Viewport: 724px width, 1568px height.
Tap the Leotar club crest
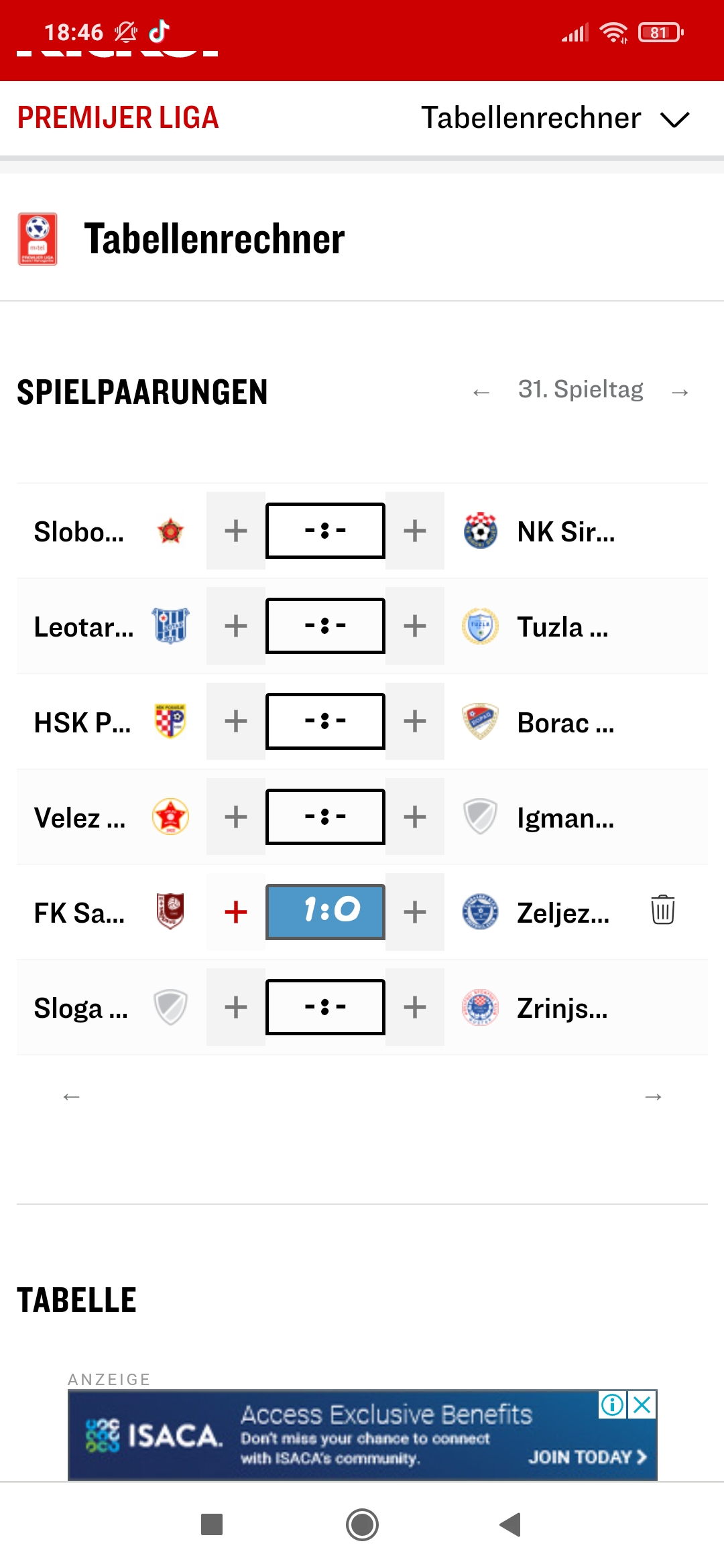click(170, 626)
